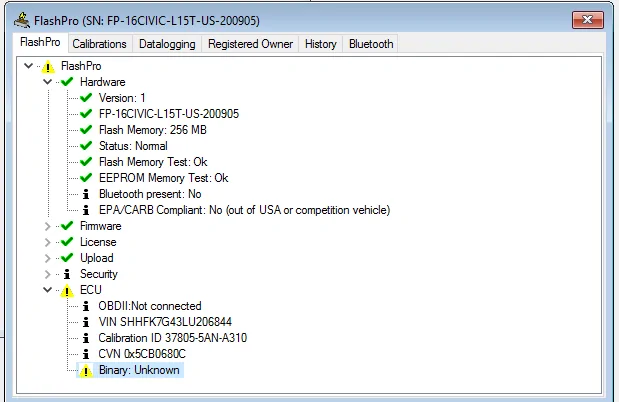This screenshot has width=619, height=402.
Task: Click the check icon beside Flash Memory Test
Action: pos(86,162)
